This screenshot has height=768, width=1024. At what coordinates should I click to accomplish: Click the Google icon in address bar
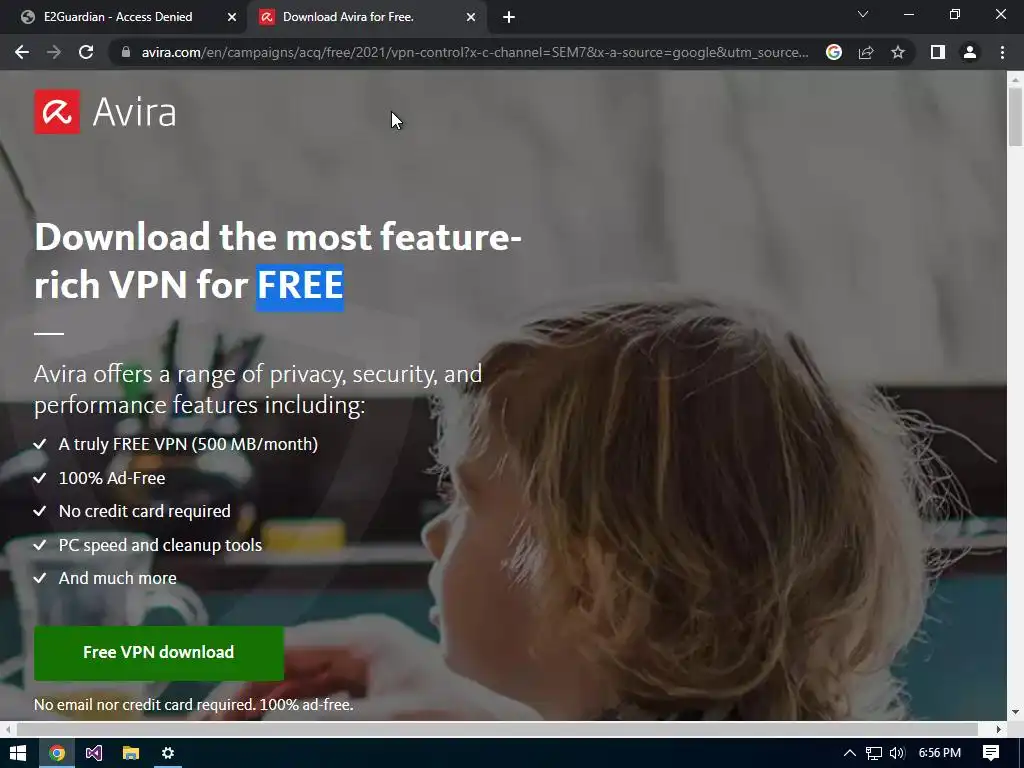click(x=833, y=52)
